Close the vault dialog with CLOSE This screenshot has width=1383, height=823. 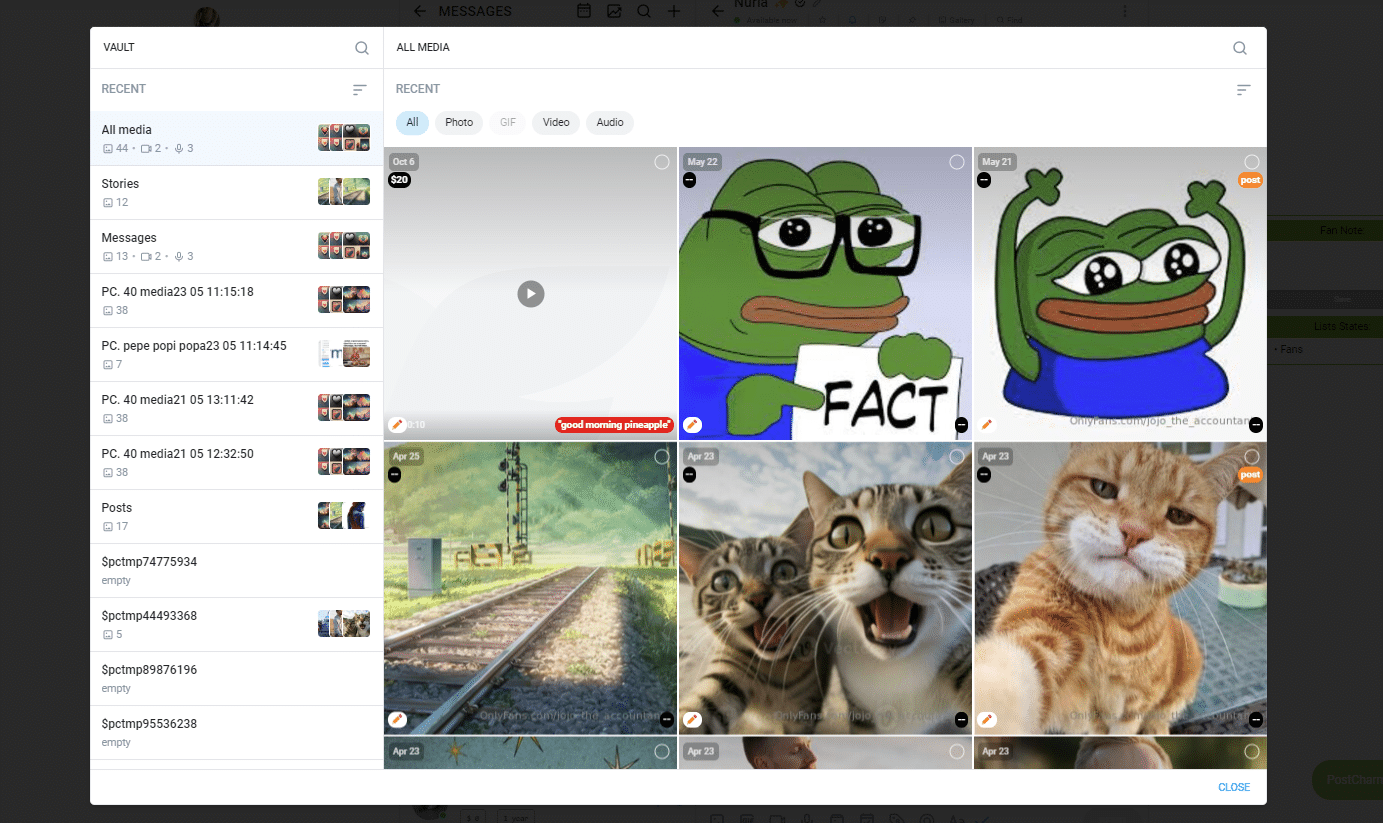pos(1234,787)
